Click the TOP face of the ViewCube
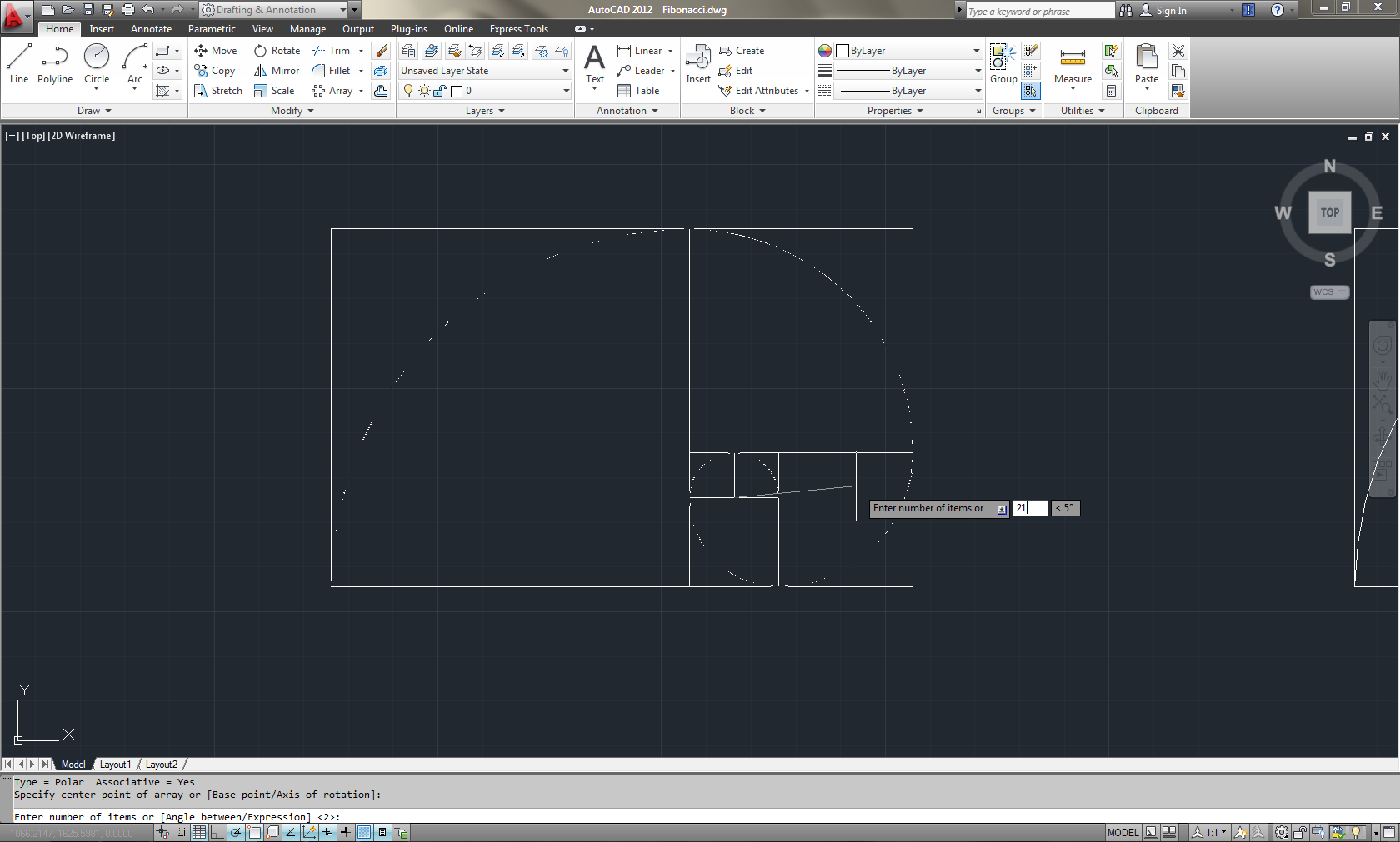This screenshot has width=1400, height=842. (1329, 212)
